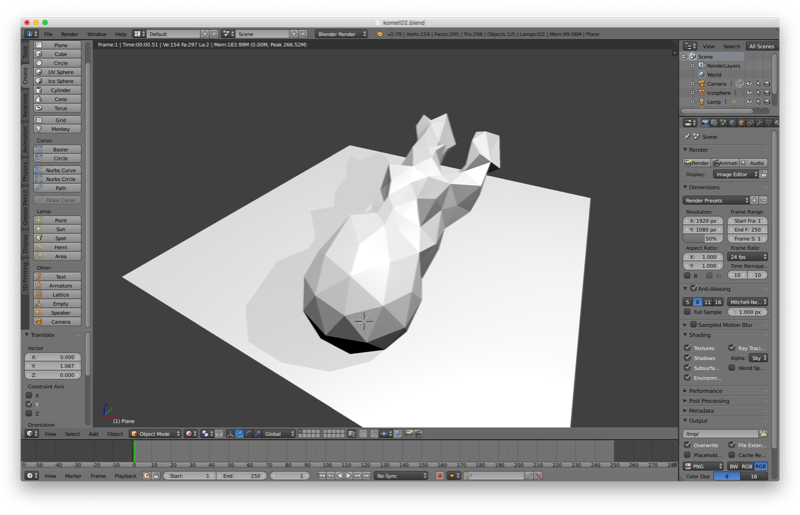Toggle visibility eye for the Camera object
Image resolution: width=800 pixels, height=515 pixels.
coord(748,84)
